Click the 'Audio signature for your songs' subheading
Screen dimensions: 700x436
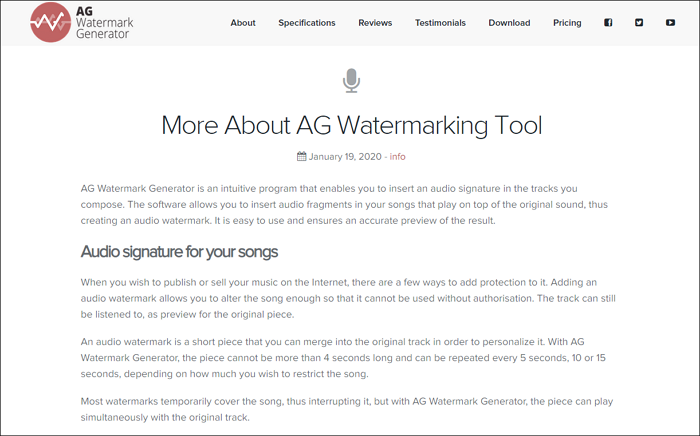pyautogui.click(x=179, y=251)
